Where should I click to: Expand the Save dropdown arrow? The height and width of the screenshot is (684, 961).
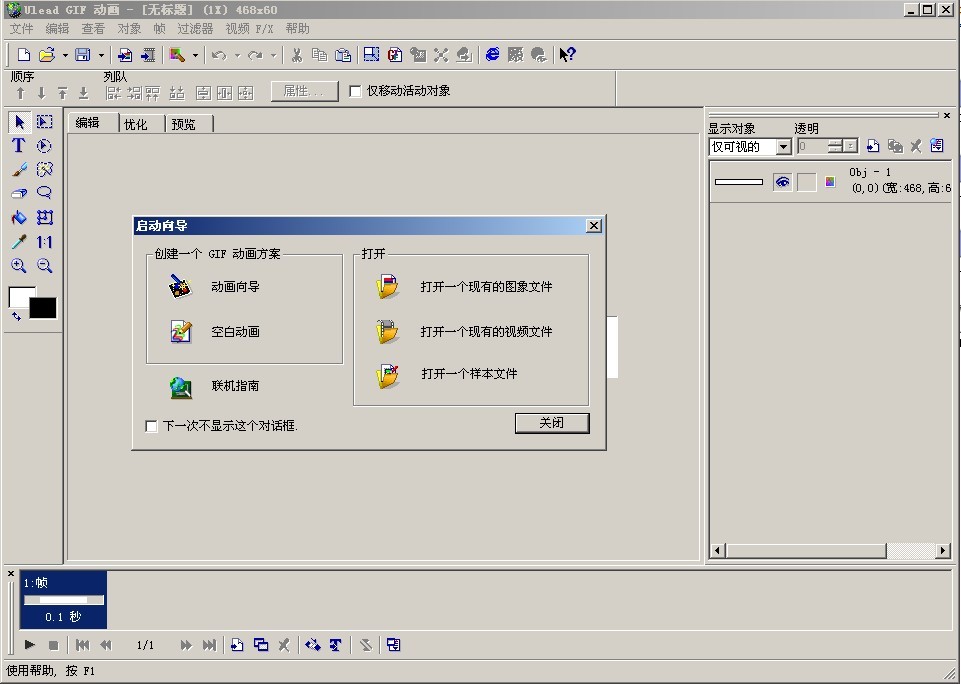pos(101,55)
